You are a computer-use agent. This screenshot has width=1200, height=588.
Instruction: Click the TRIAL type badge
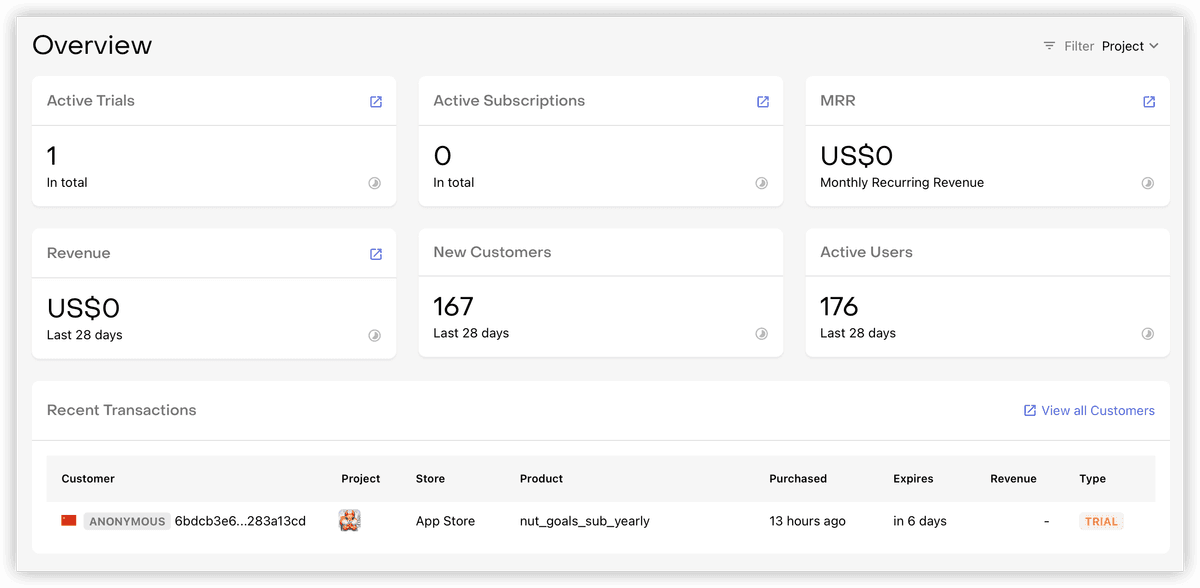1101,521
